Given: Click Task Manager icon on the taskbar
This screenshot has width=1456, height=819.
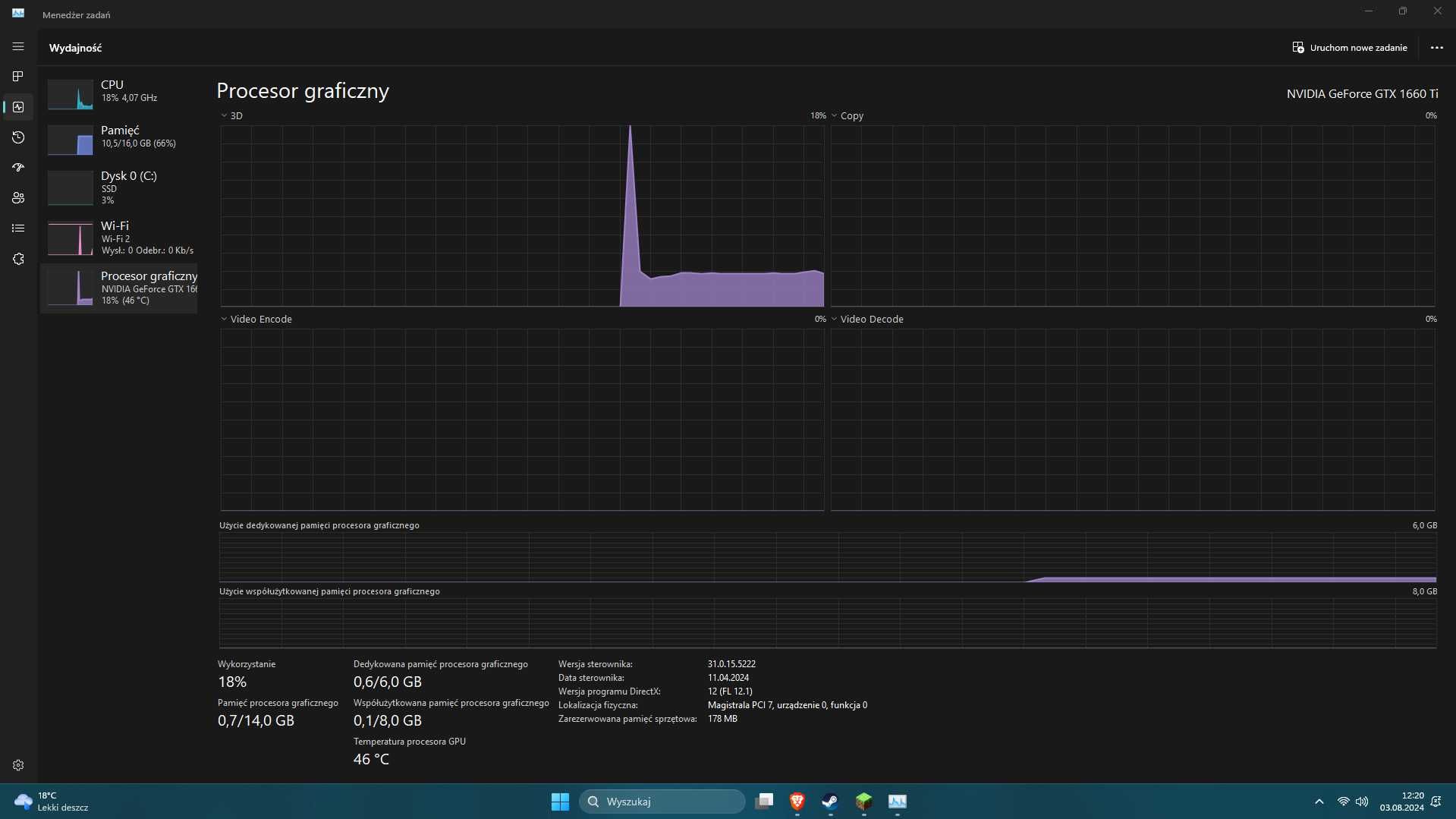Looking at the screenshot, I should click(x=898, y=802).
